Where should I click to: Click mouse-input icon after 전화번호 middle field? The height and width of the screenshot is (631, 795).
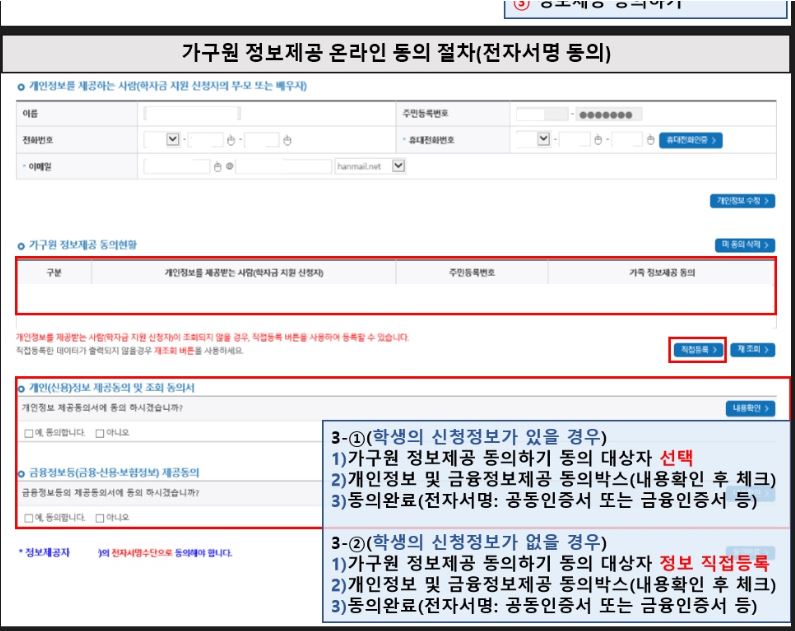click(x=231, y=140)
